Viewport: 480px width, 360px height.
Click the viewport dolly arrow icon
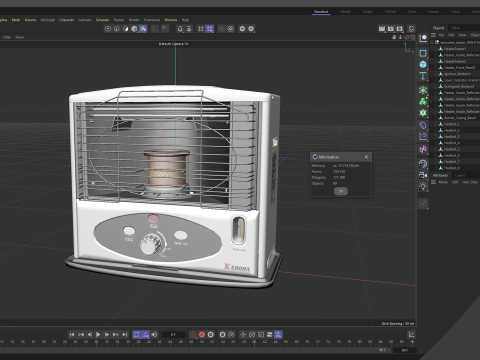click(x=400, y=37)
